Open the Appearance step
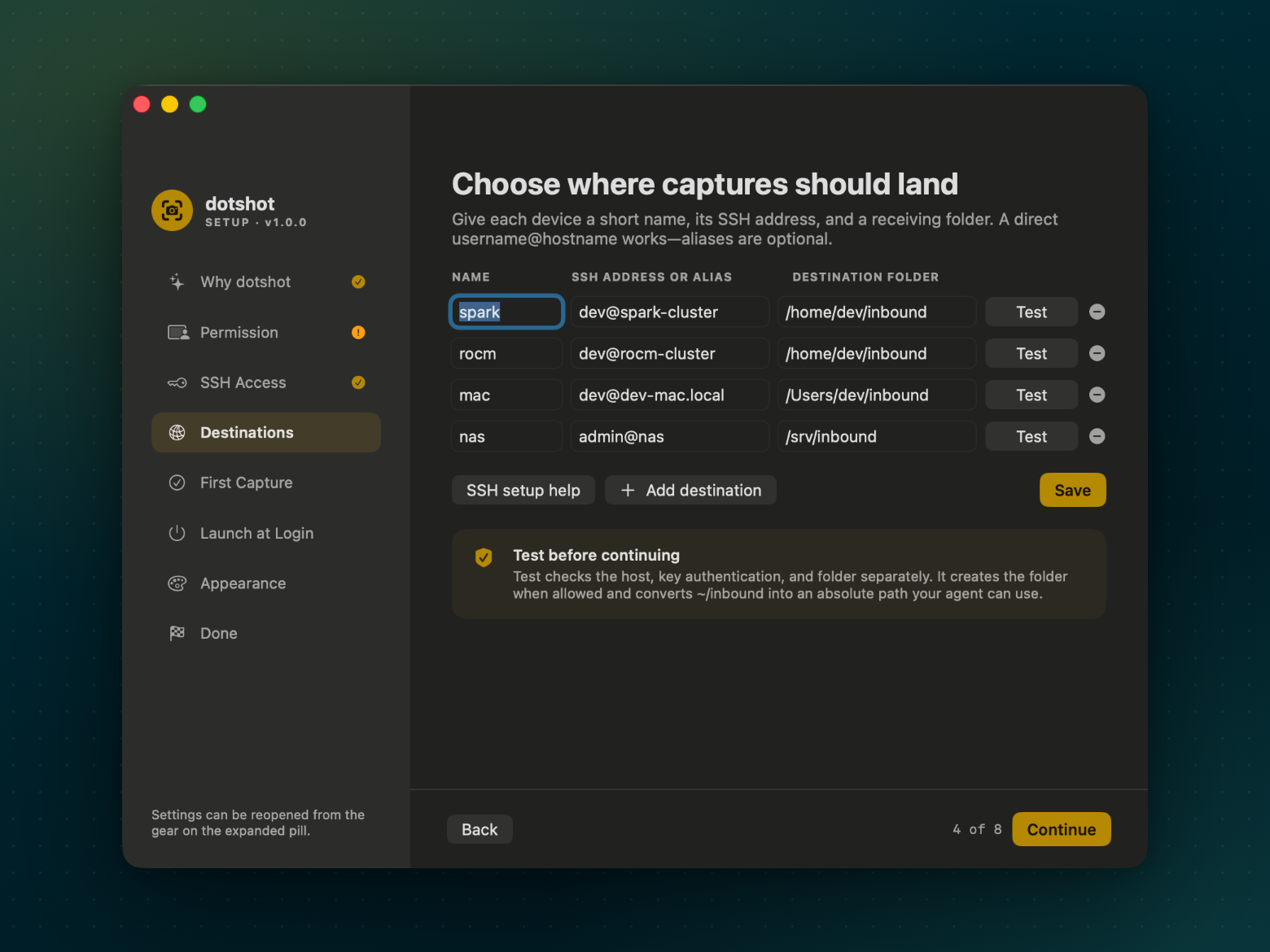Image resolution: width=1270 pixels, height=952 pixels. click(266, 583)
